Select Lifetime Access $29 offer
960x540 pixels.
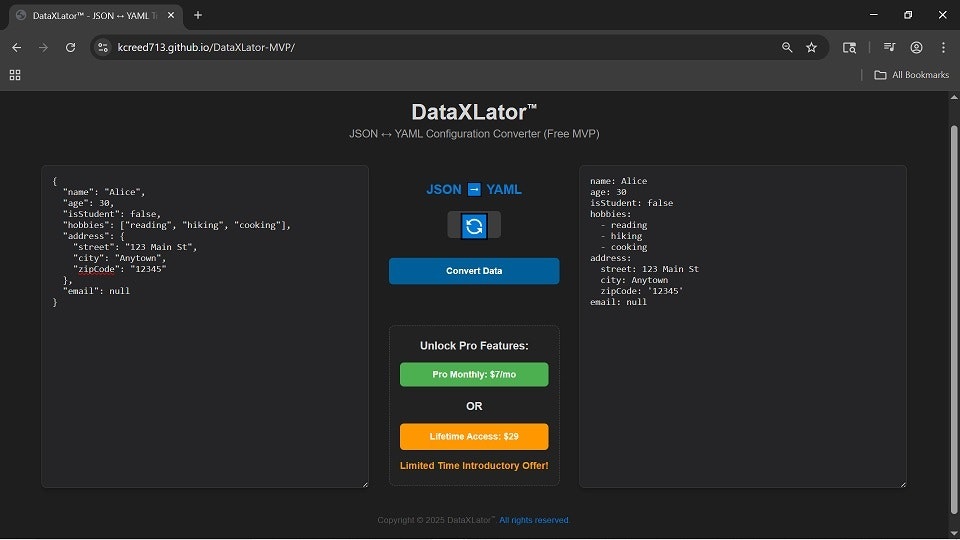[x=474, y=437]
